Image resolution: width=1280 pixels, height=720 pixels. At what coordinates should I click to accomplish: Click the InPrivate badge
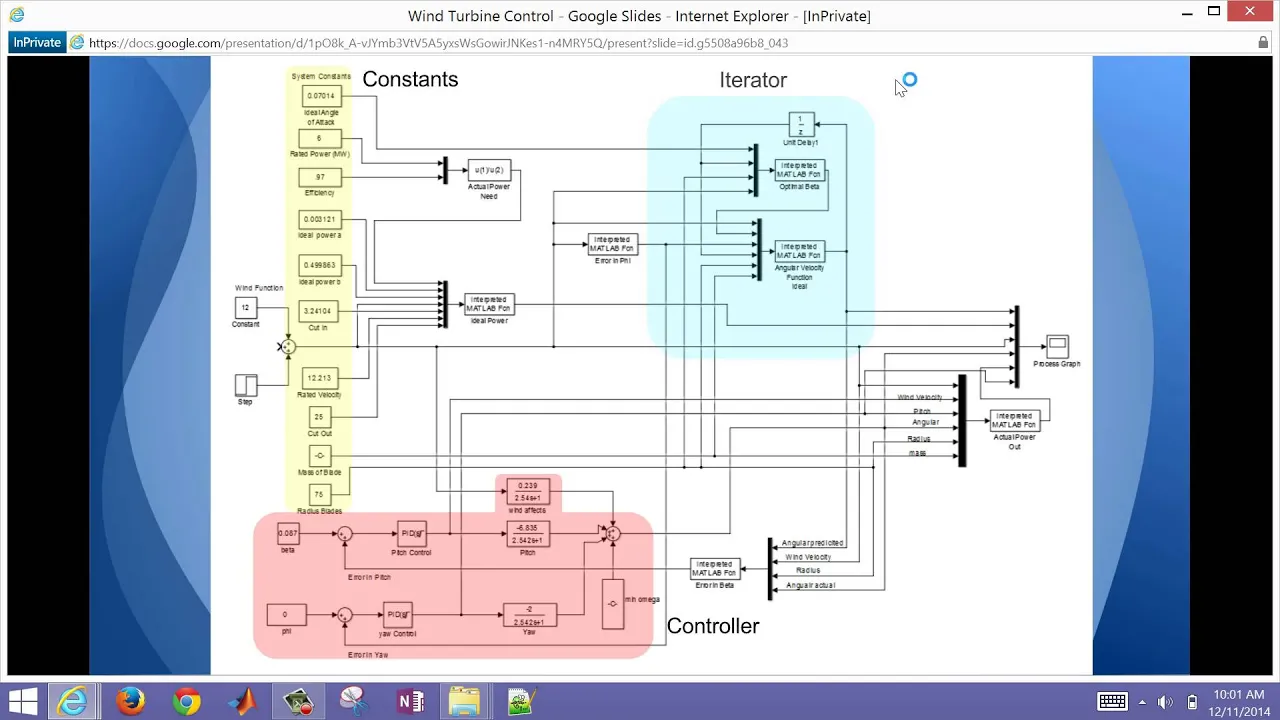37,43
